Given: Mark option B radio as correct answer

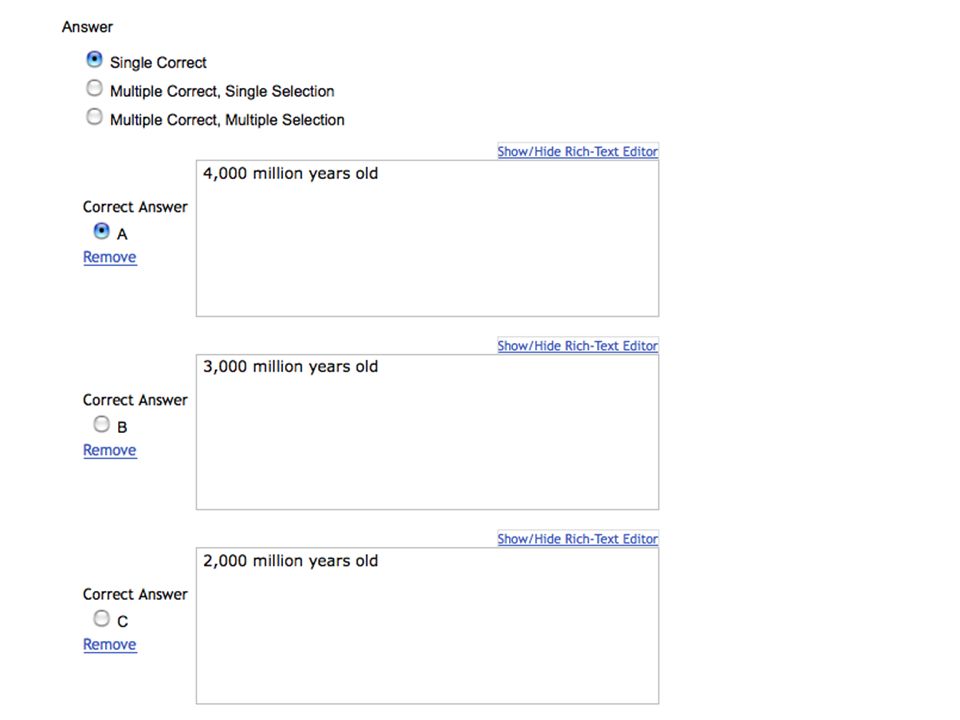Looking at the screenshot, I should (x=102, y=424).
